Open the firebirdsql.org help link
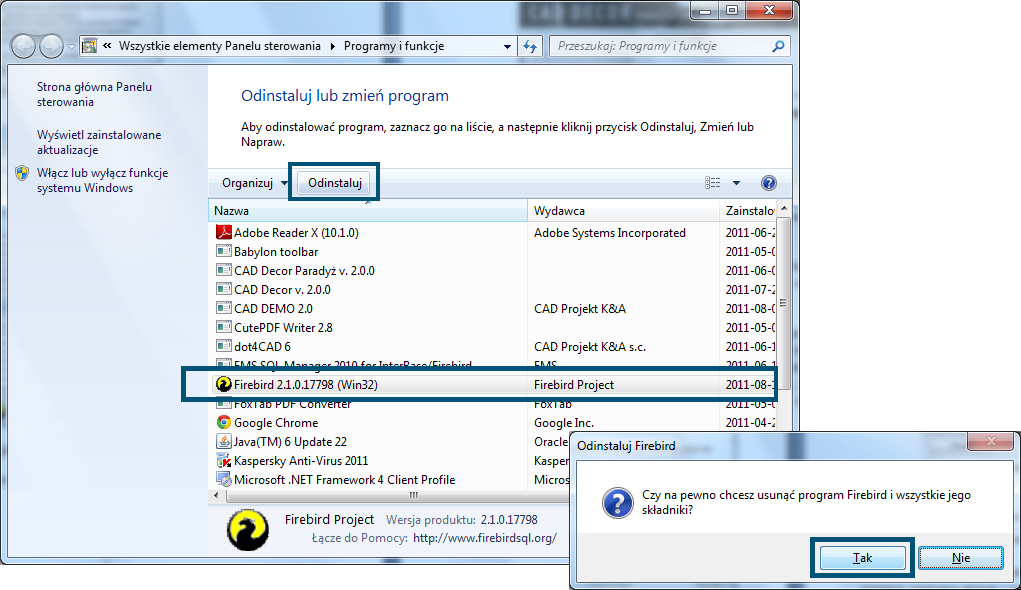 pyautogui.click(x=485, y=538)
